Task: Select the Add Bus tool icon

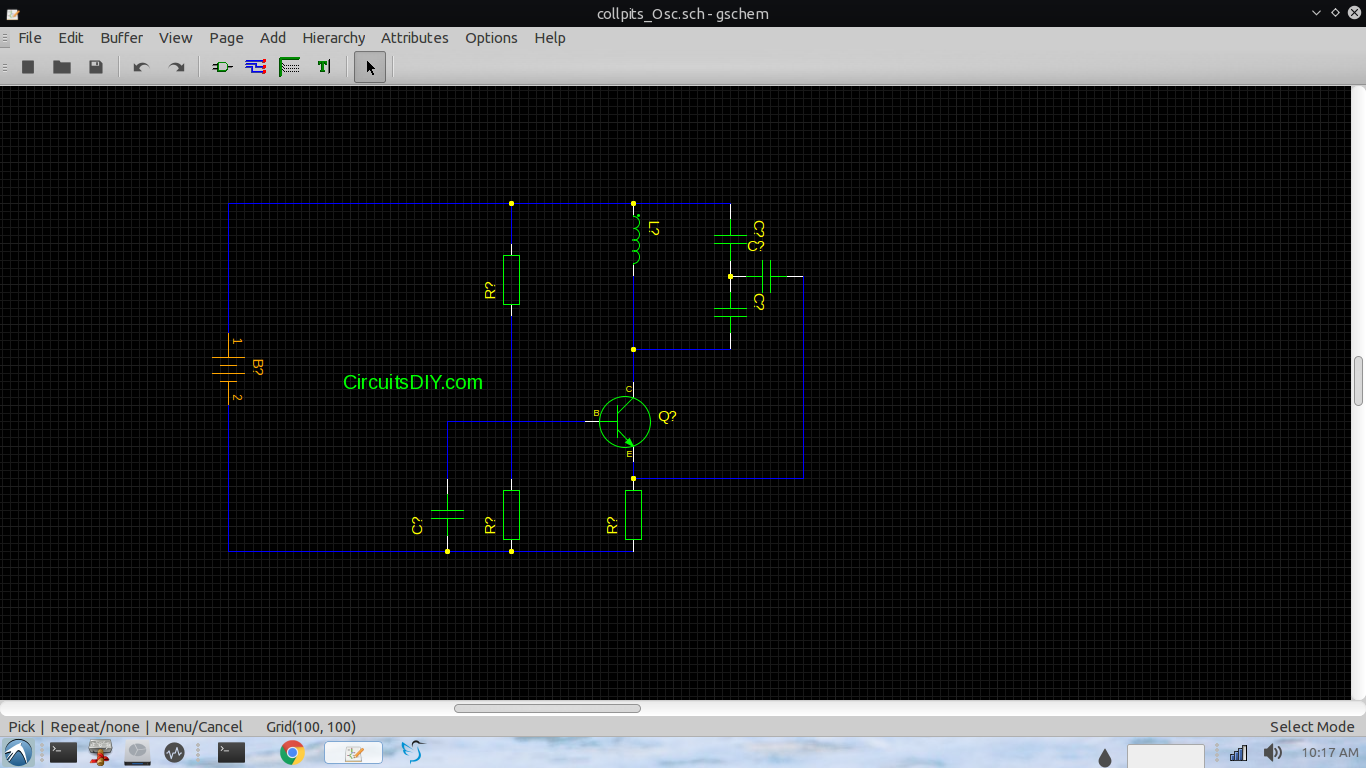Action: (x=290, y=67)
